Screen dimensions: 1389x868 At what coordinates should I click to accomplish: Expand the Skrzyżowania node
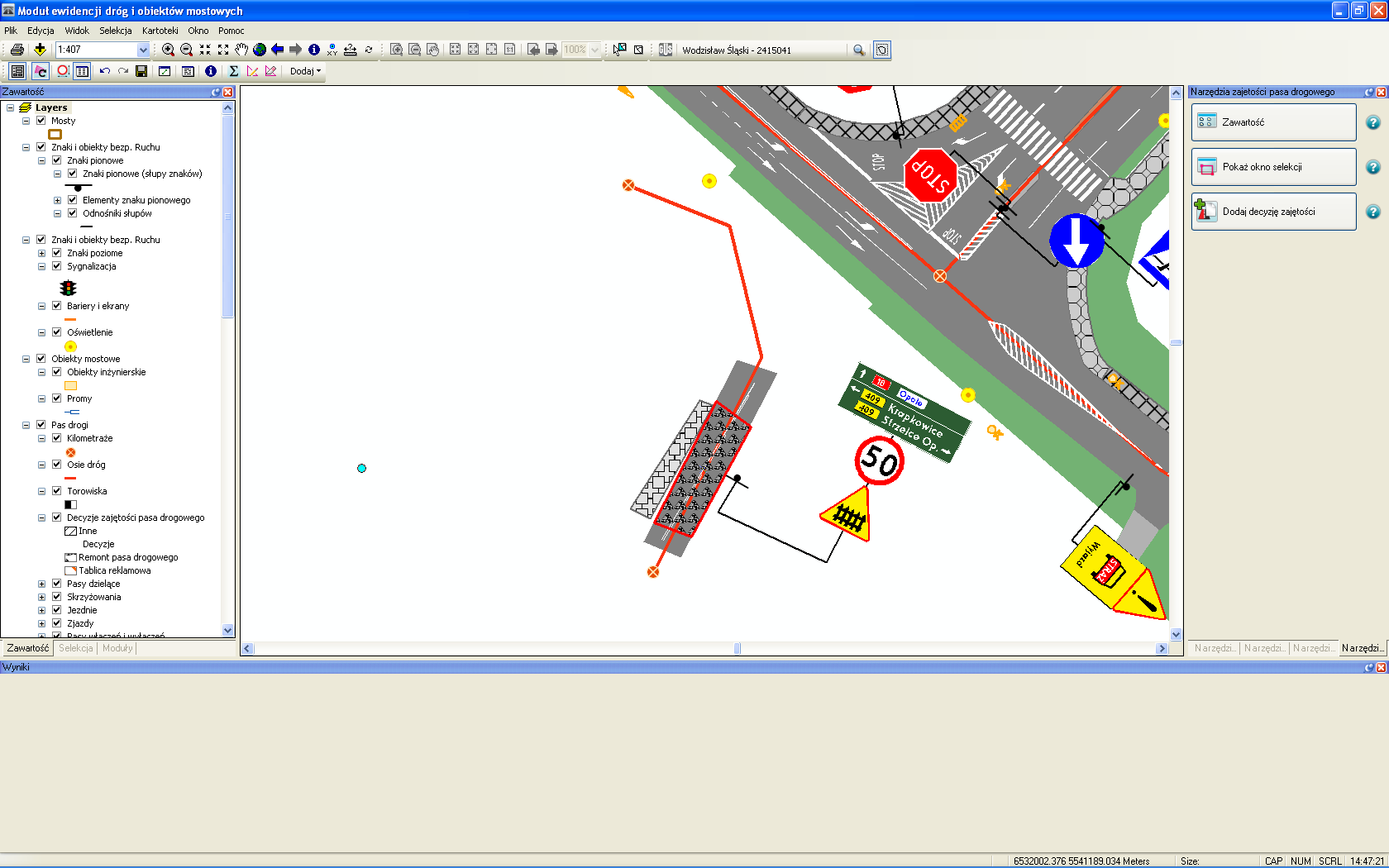click(41, 597)
